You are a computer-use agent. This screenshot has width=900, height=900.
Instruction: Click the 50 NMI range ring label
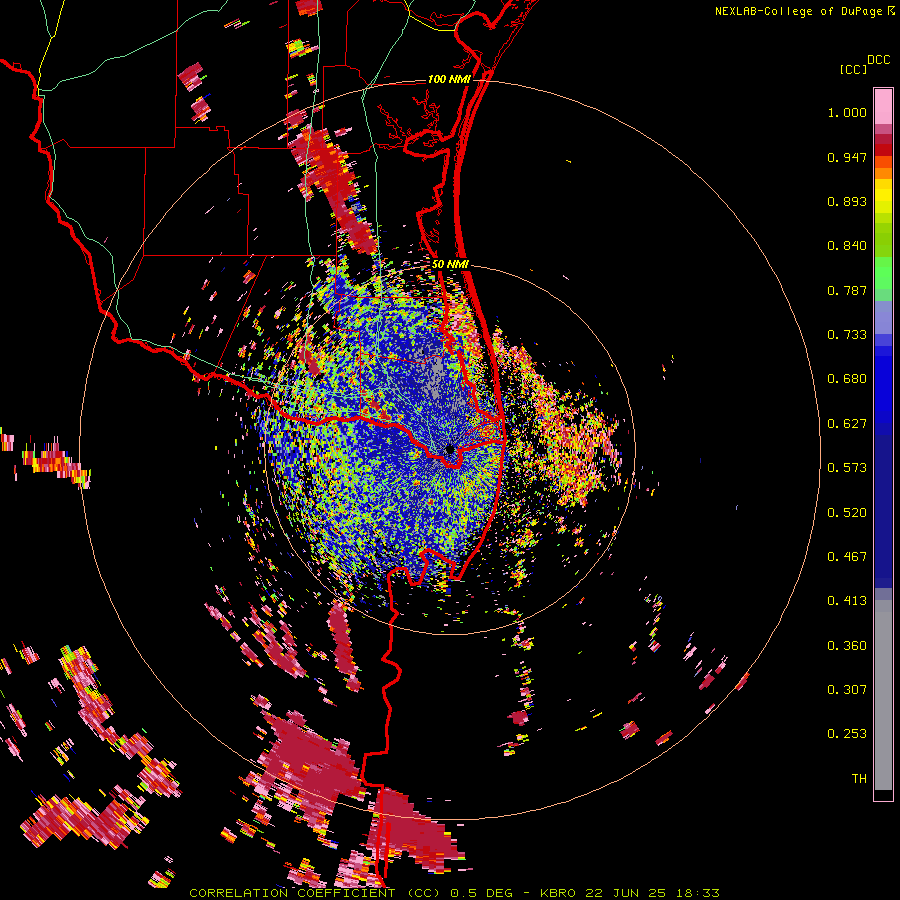click(x=450, y=265)
